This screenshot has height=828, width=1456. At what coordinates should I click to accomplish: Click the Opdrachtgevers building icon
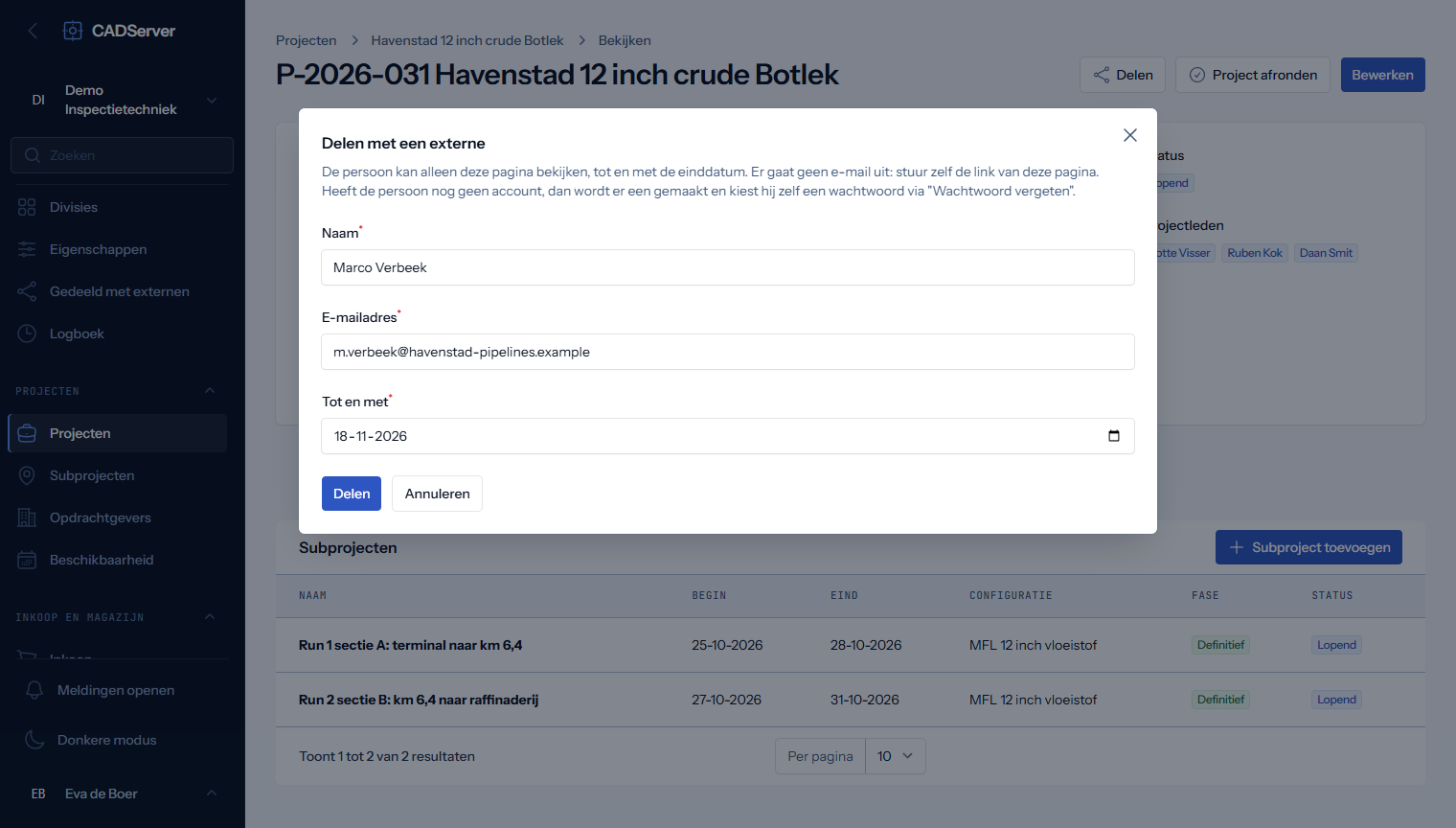[x=27, y=517]
